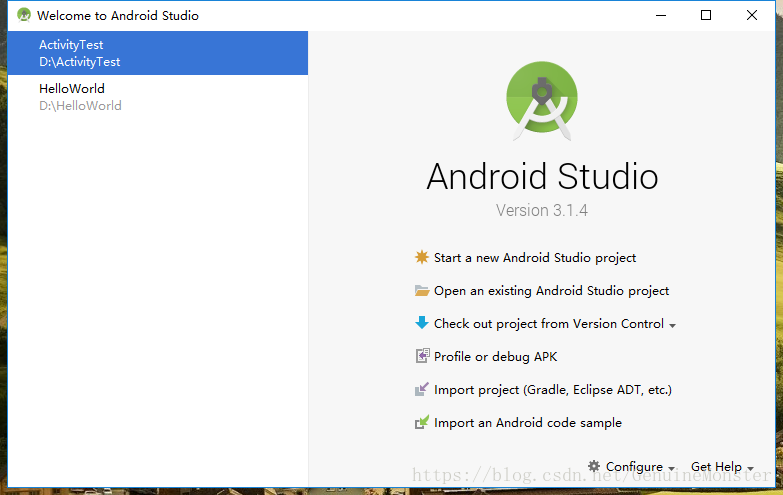The height and width of the screenshot is (495, 783).
Task: Click the D:\HelloWorld path text
Action: click(80, 105)
